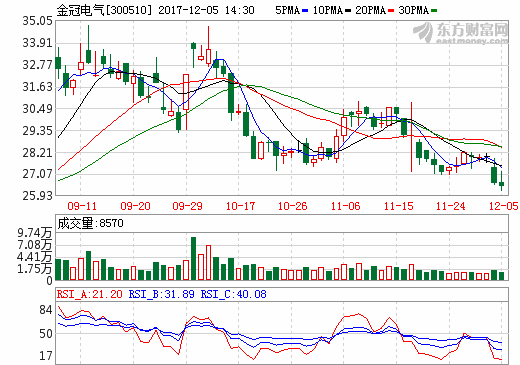Click the 09-20 date label

point(135,206)
